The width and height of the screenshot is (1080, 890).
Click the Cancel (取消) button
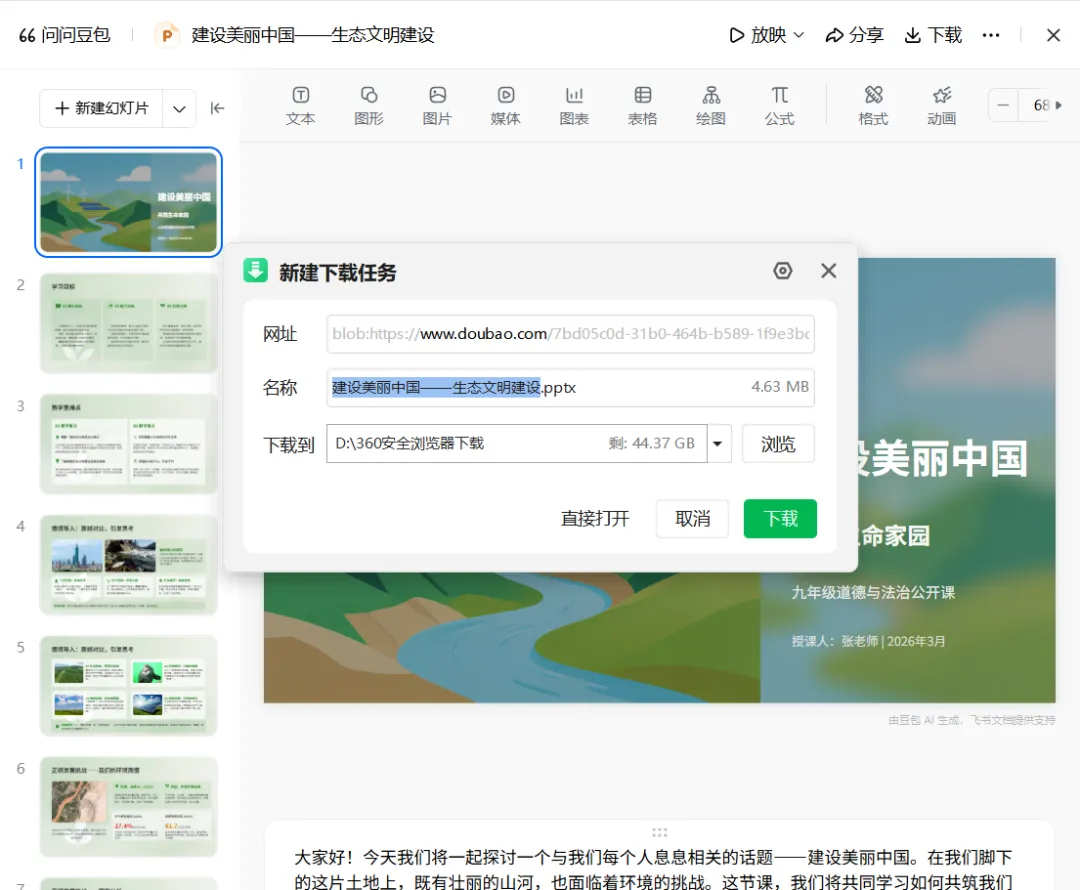(692, 519)
